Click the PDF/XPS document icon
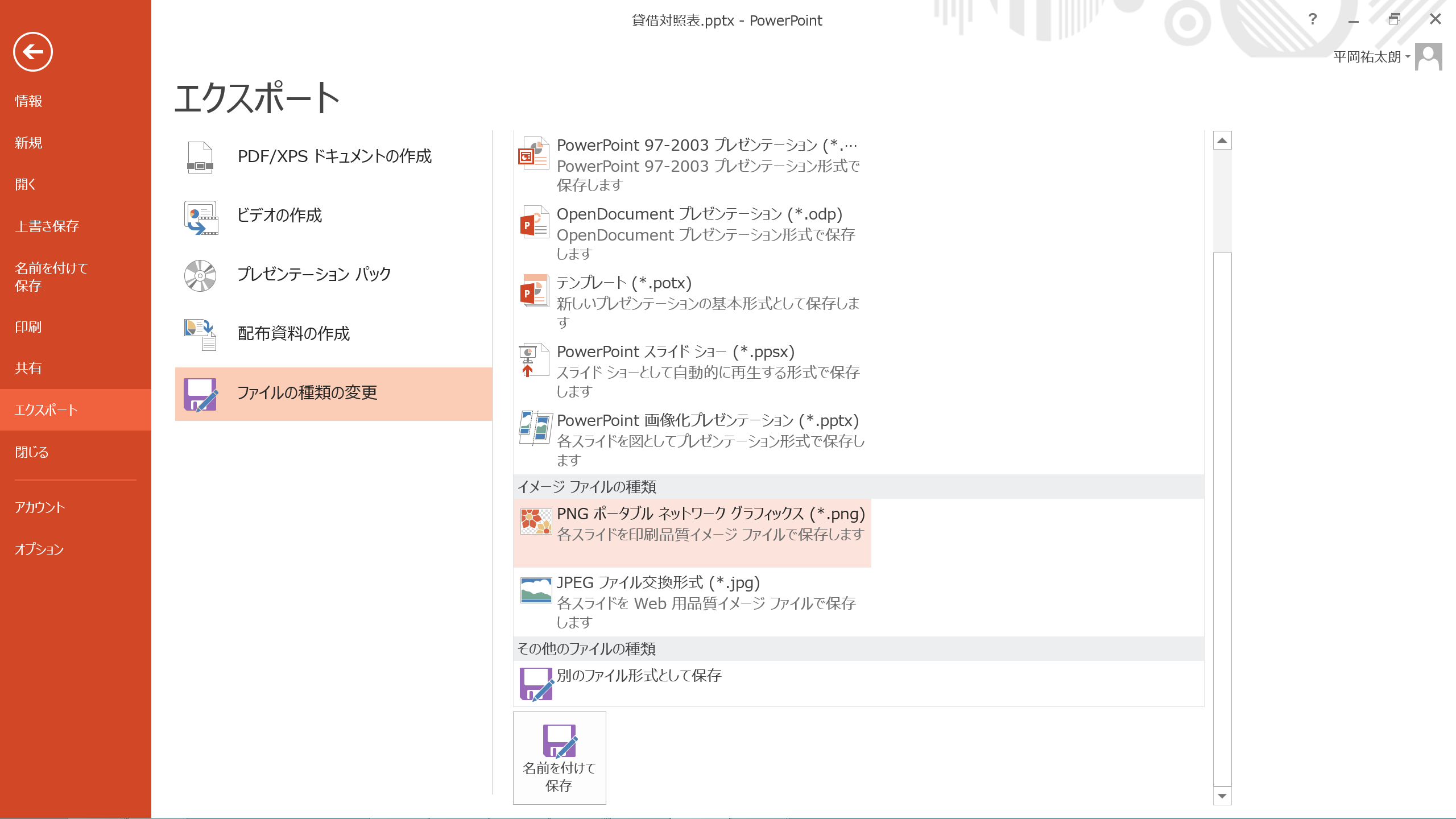1456x819 pixels. point(200,157)
